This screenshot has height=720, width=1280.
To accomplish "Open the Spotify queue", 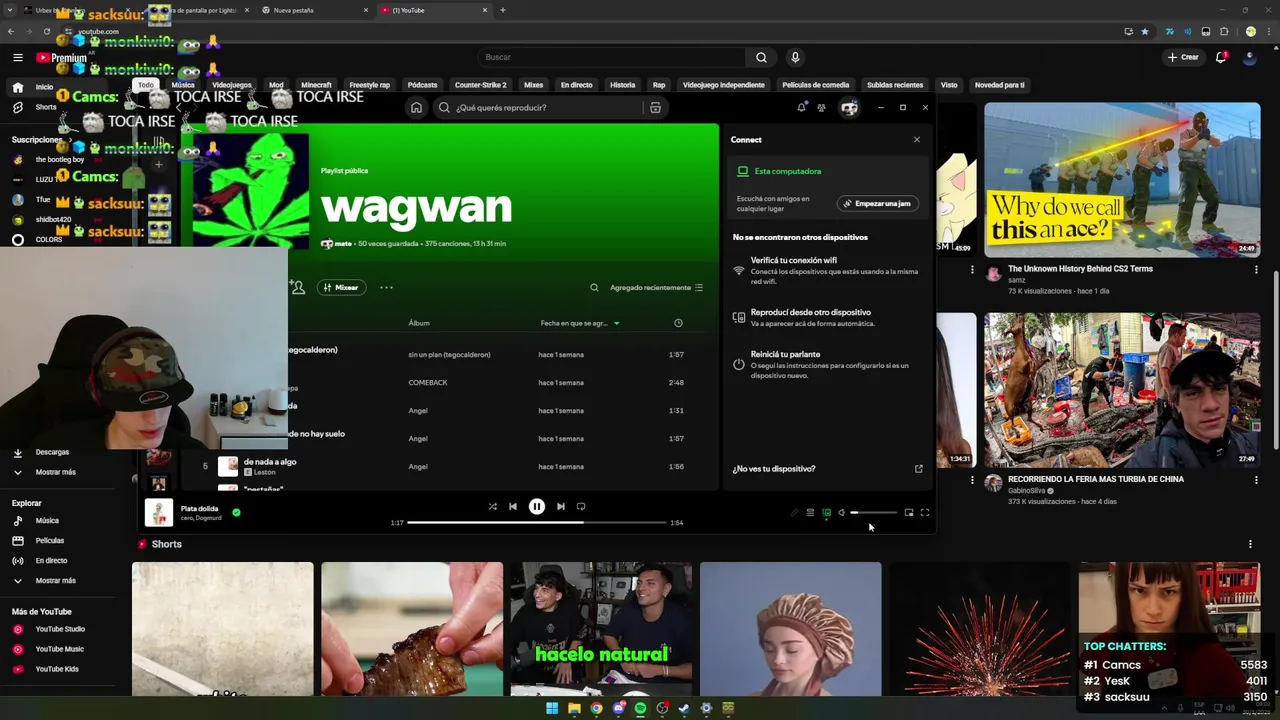I will 810,513.
